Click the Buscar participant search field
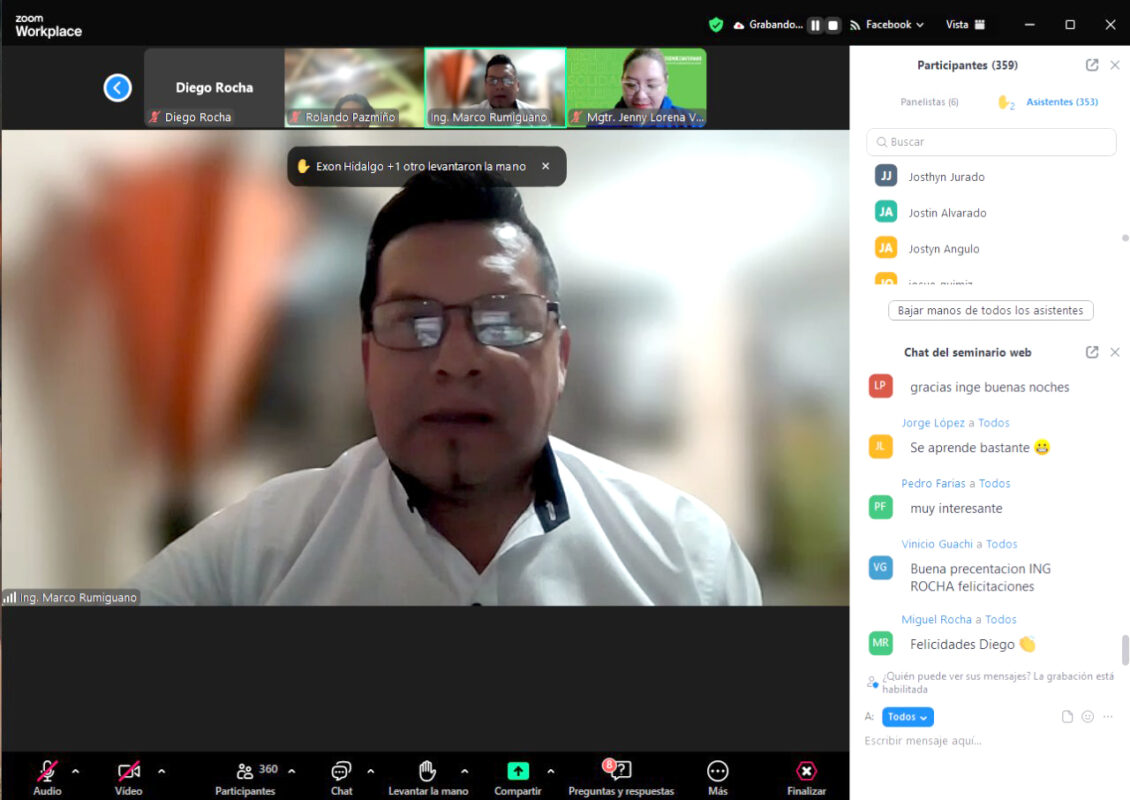This screenshot has height=800, width=1130. click(x=991, y=142)
